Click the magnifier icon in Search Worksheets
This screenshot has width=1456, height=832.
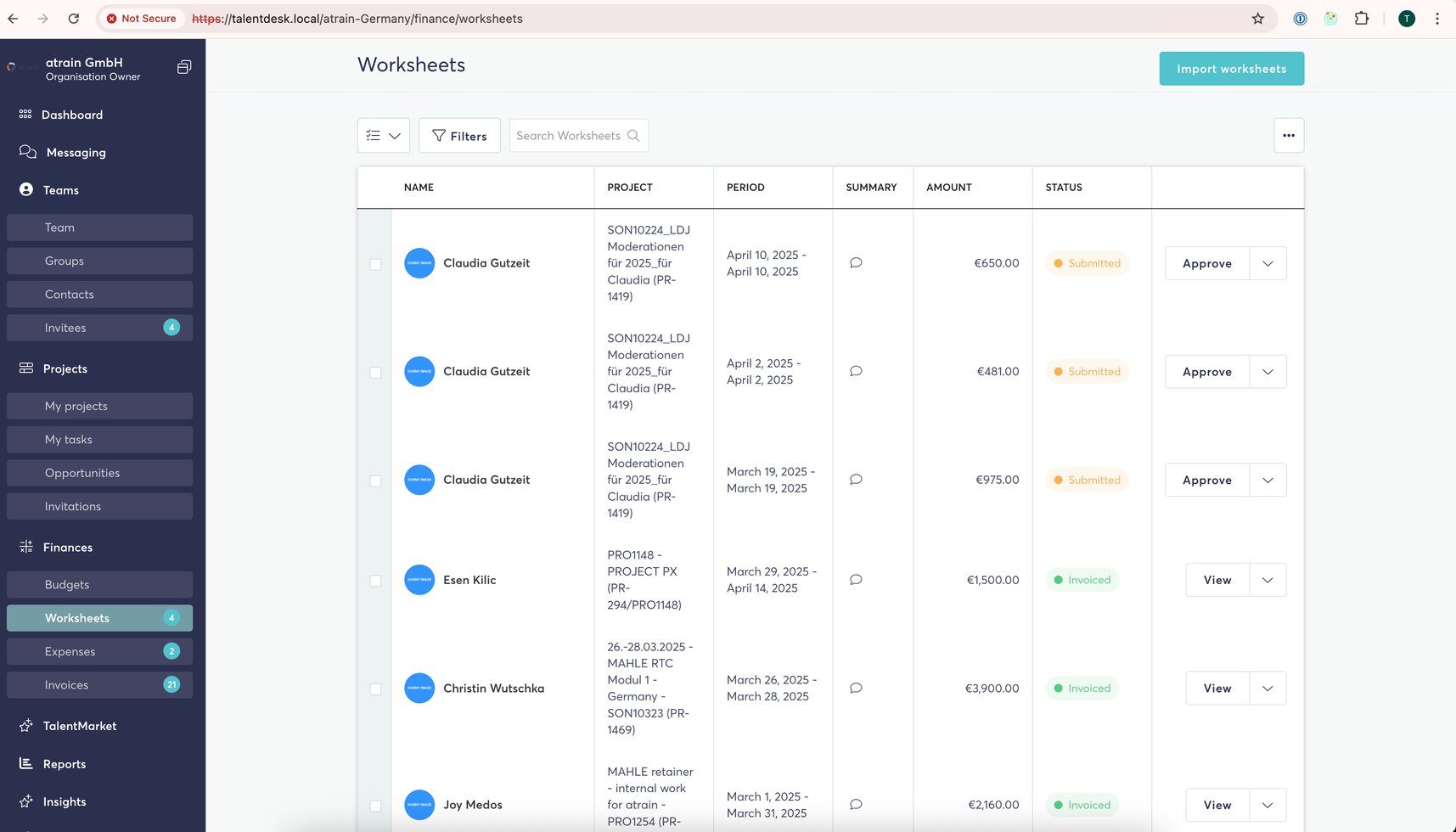tap(633, 136)
